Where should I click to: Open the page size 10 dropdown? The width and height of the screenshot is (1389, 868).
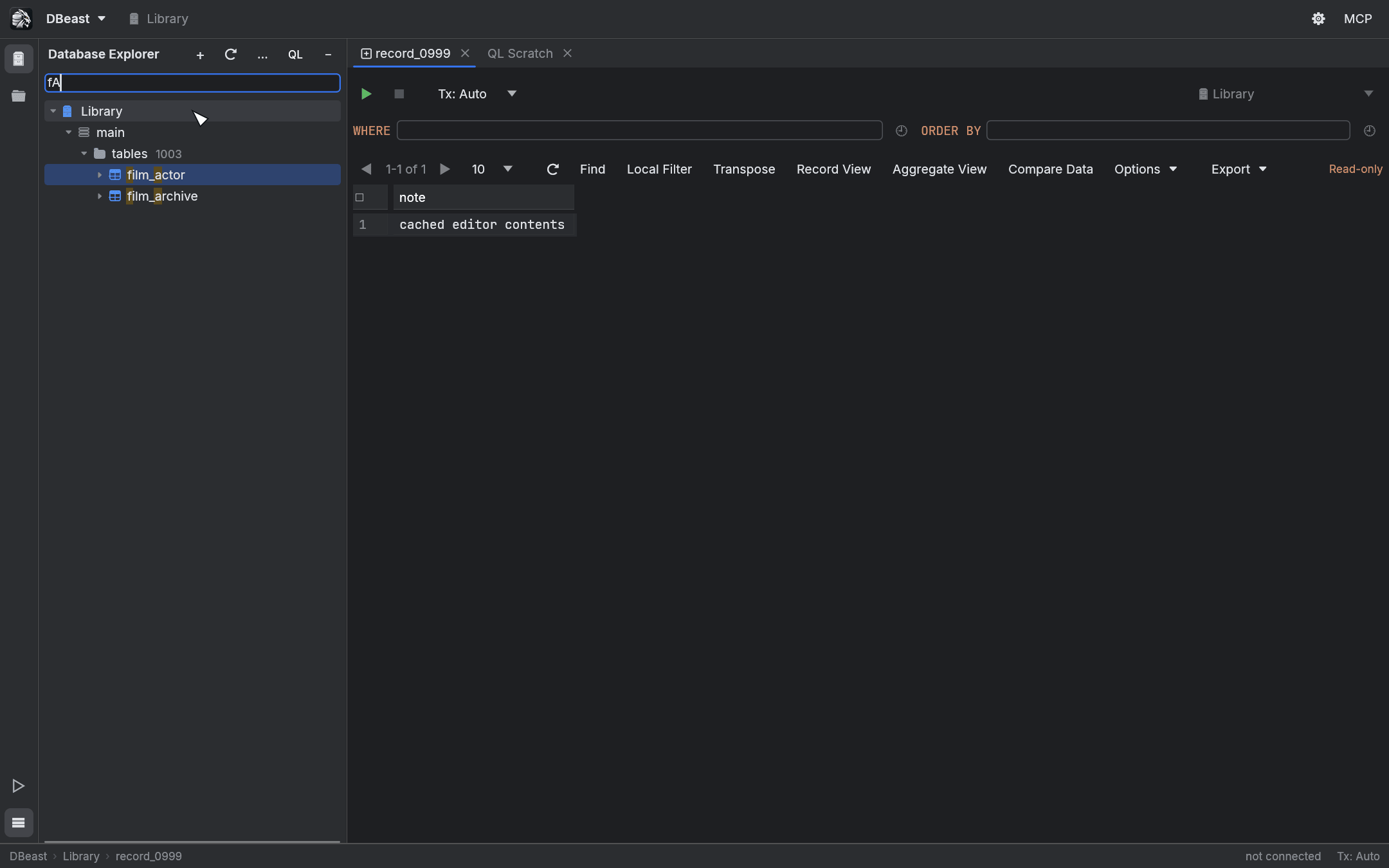pos(492,169)
